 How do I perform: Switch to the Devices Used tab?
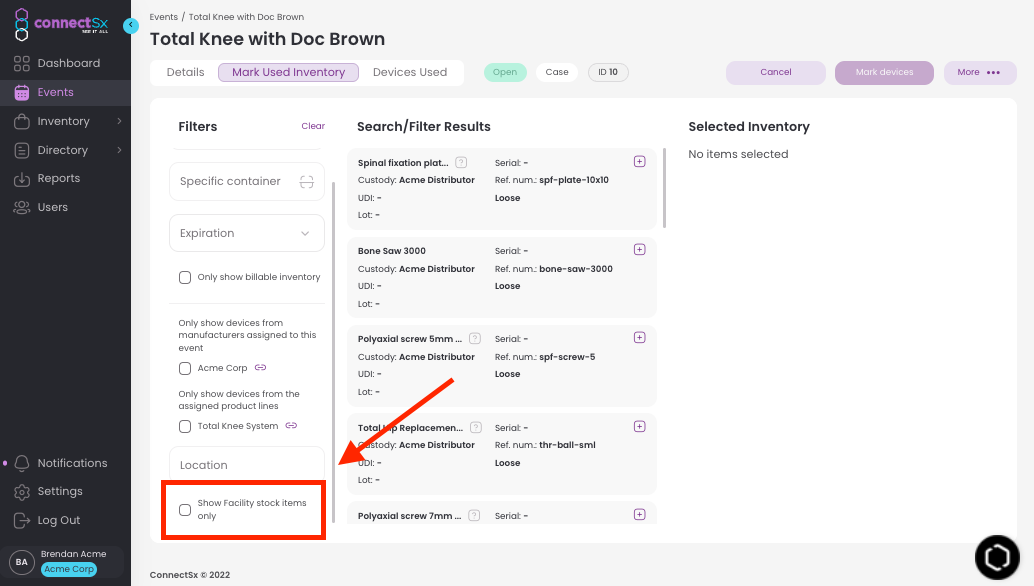410,72
